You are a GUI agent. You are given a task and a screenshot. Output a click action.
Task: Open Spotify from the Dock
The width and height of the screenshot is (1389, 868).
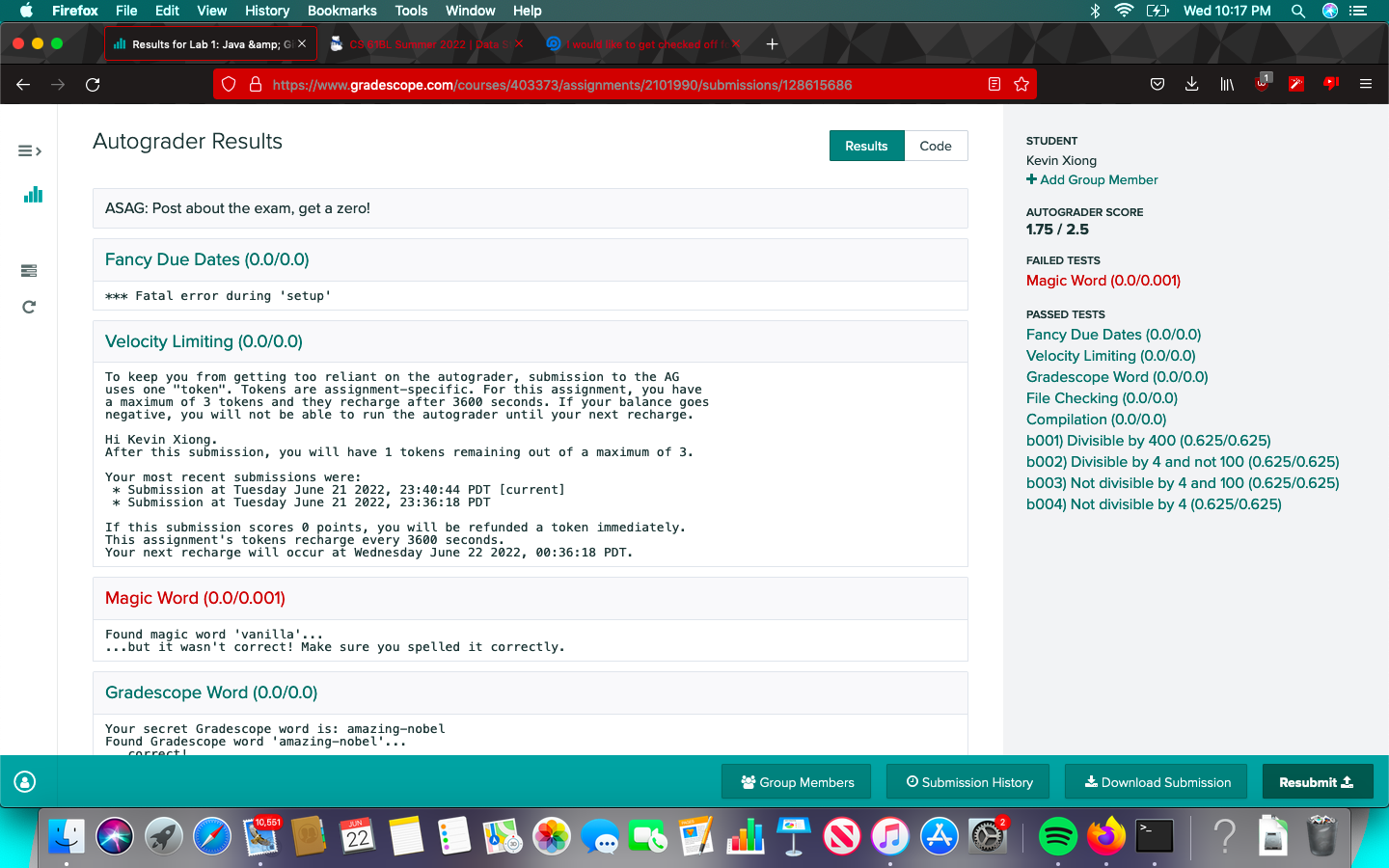tap(1057, 836)
